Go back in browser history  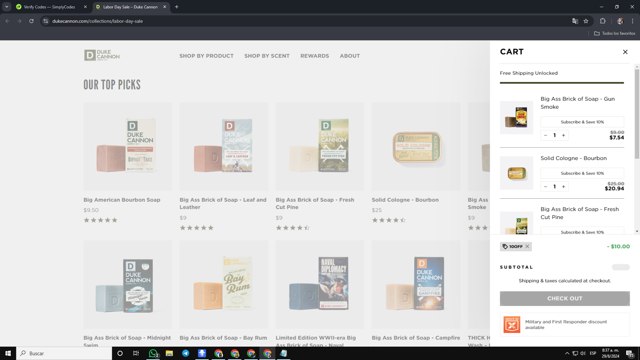point(7,21)
